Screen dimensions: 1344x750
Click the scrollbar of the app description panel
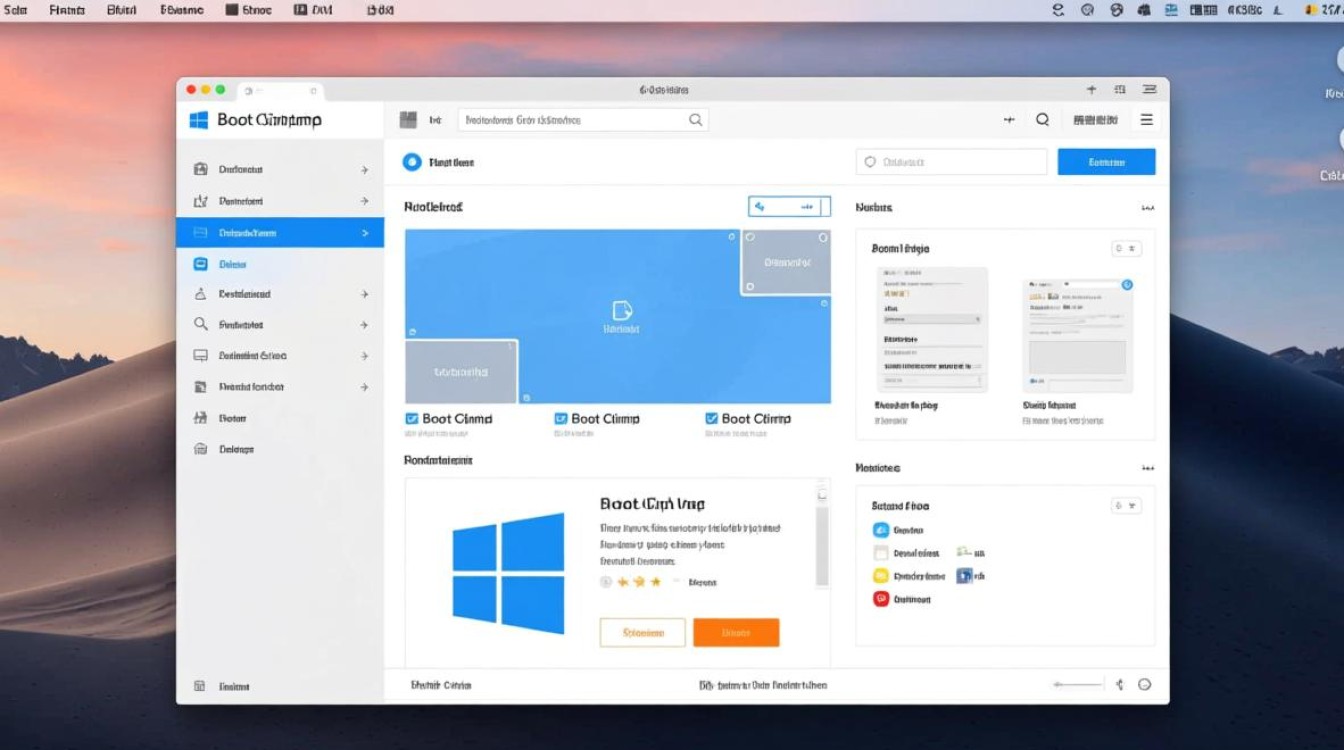[x=822, y=530]
